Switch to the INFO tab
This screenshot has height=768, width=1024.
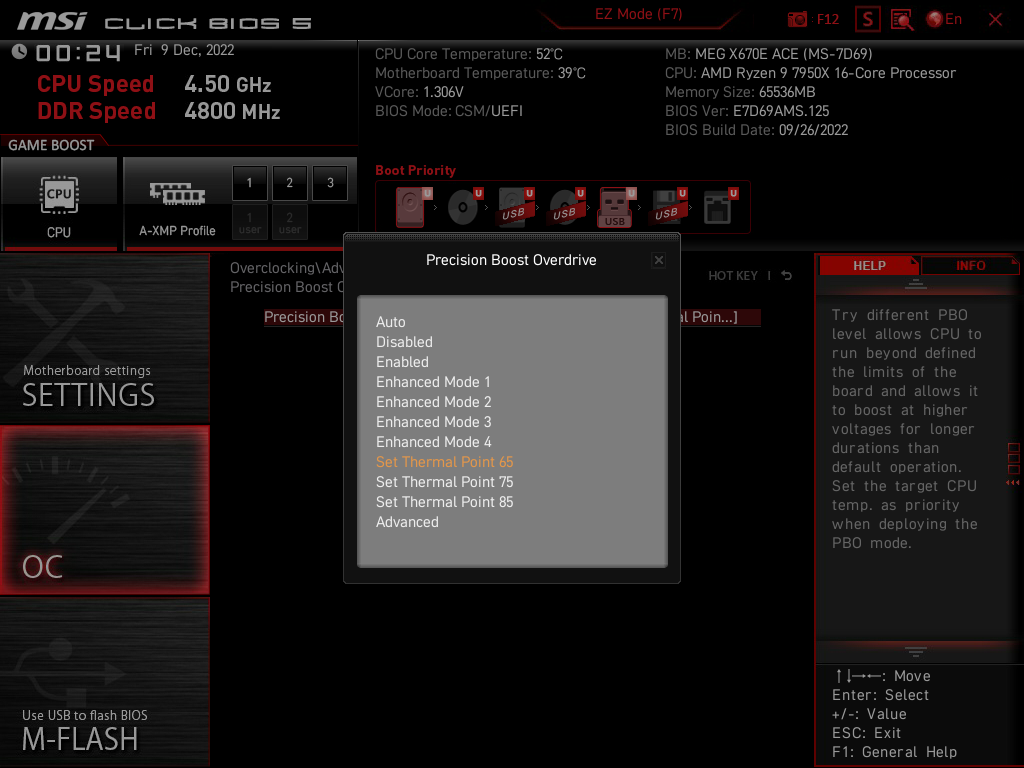(x=970, y=265)
